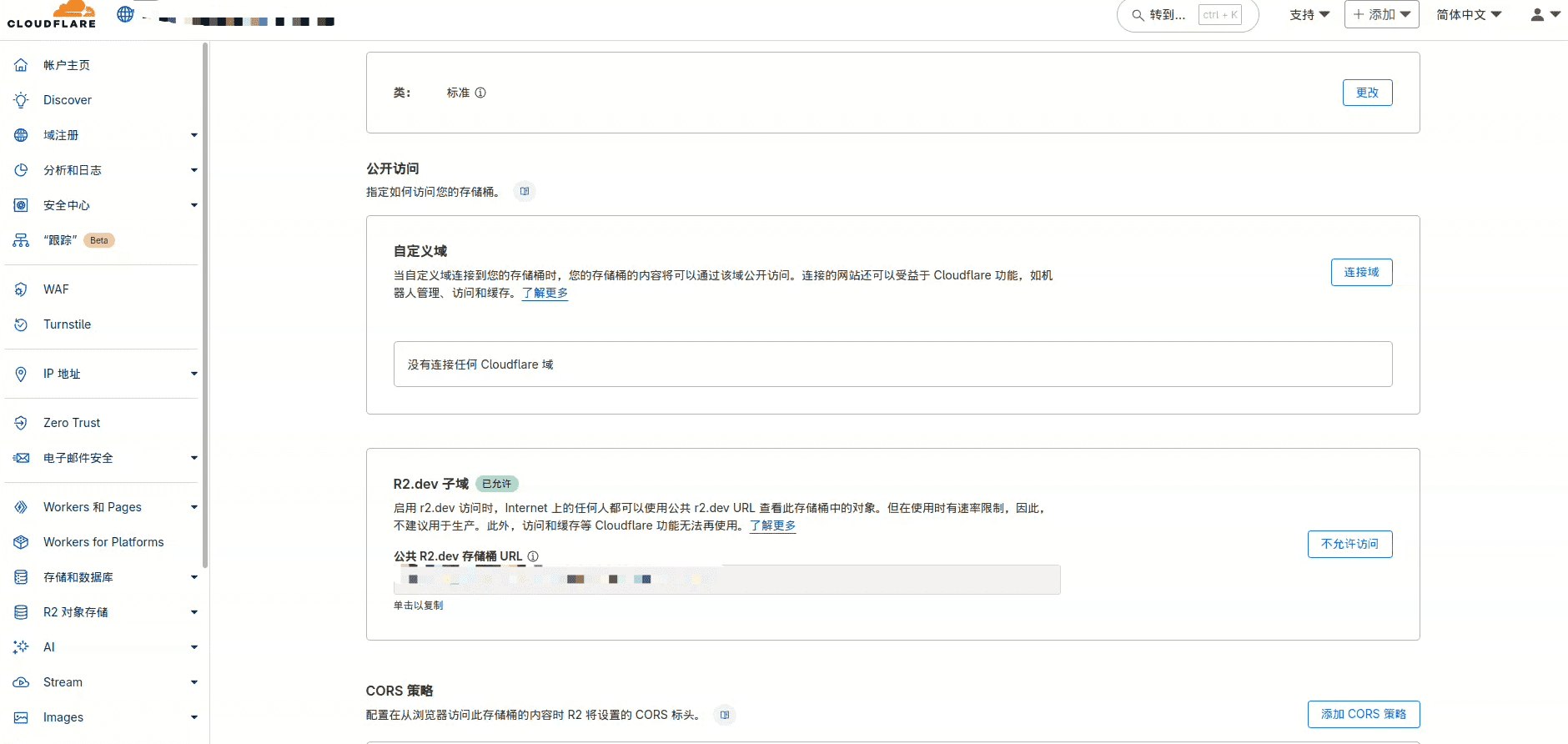Expand the Workers 和 Pages section arrow
Viewport: 1568px width, 744px height.
[x=194, y=507]
